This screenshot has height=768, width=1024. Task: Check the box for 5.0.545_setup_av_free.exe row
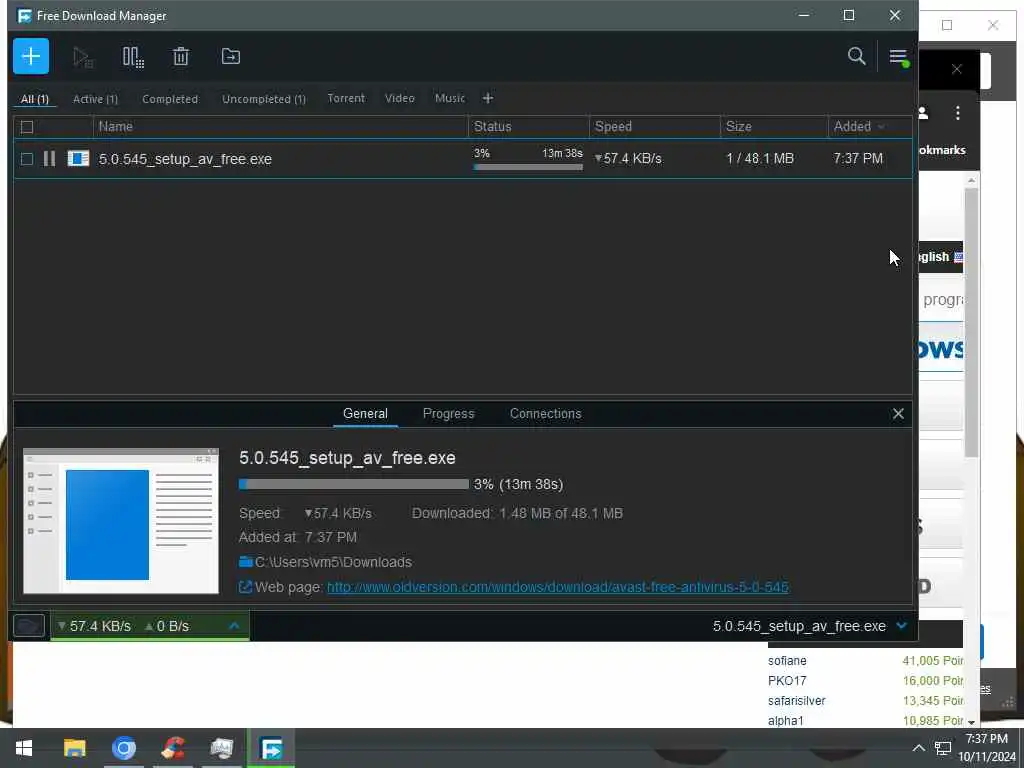[x=27, y=159]
